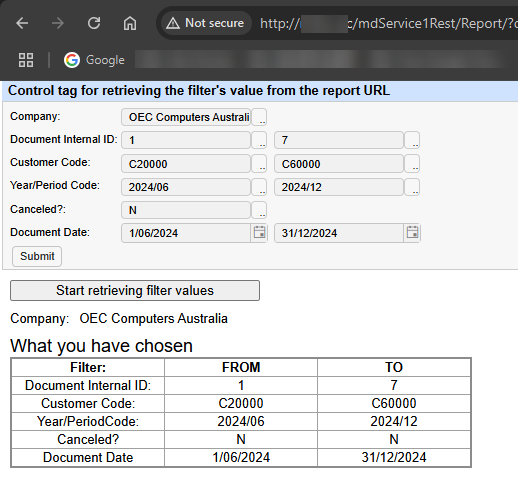Open calendar picker for 1/06/2024 date
This screenshot has height=489, width=518.
click(259, 232)
